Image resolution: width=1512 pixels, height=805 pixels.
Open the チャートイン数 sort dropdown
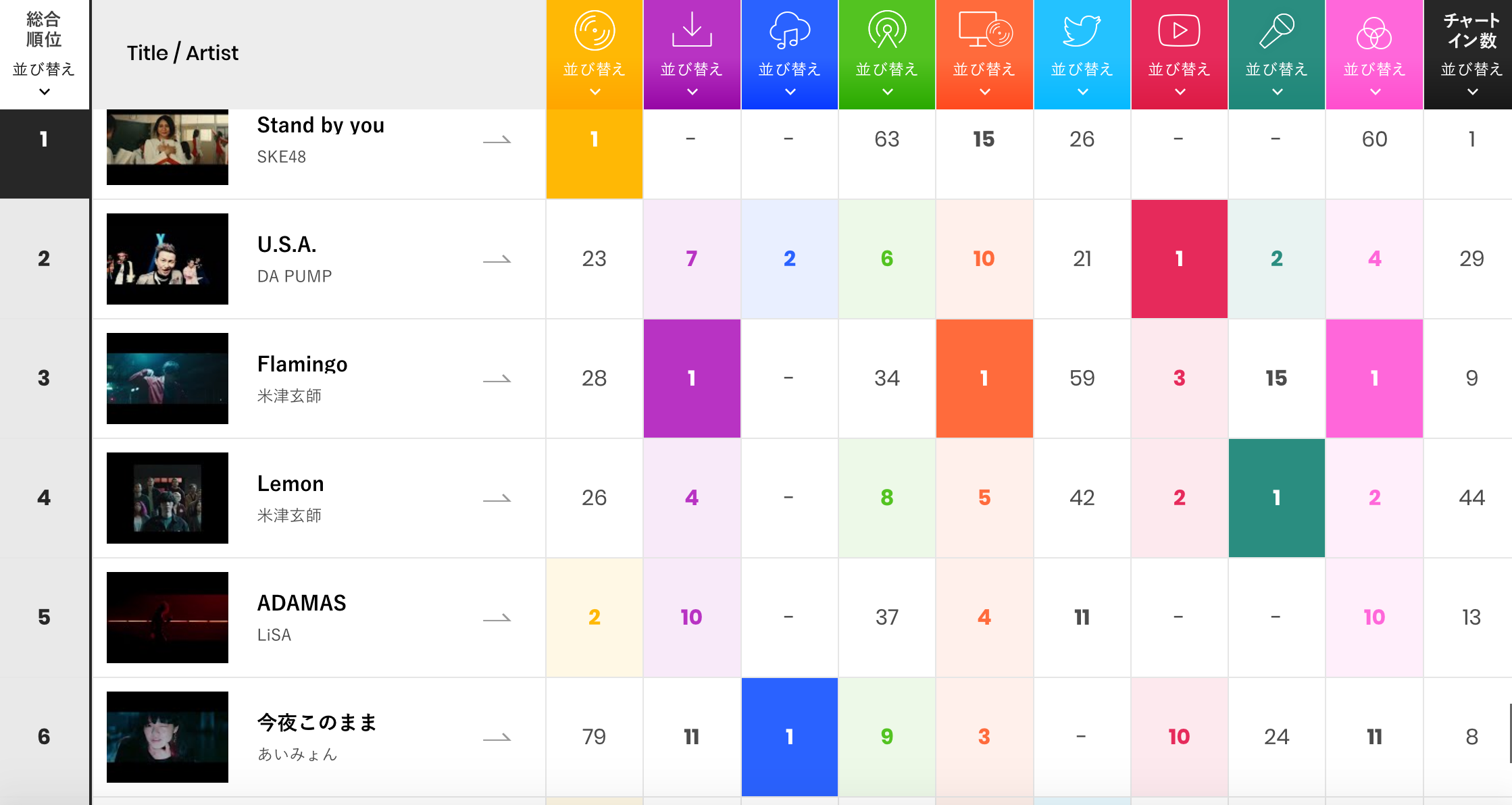click(1473, 92)
